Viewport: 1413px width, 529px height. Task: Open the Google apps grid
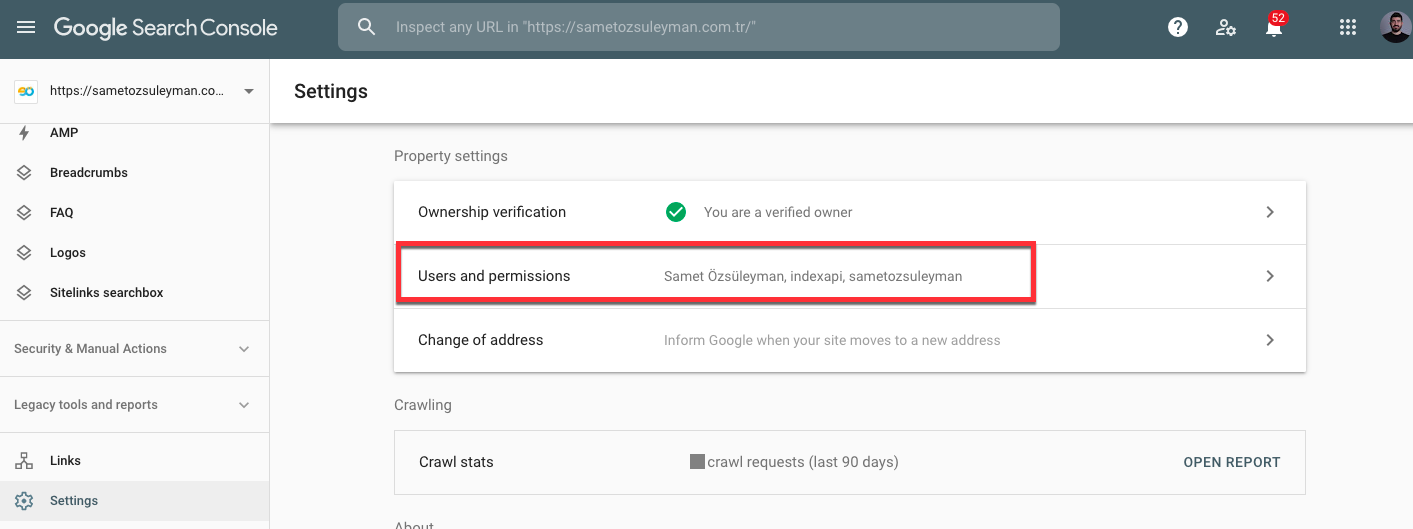1347,28
